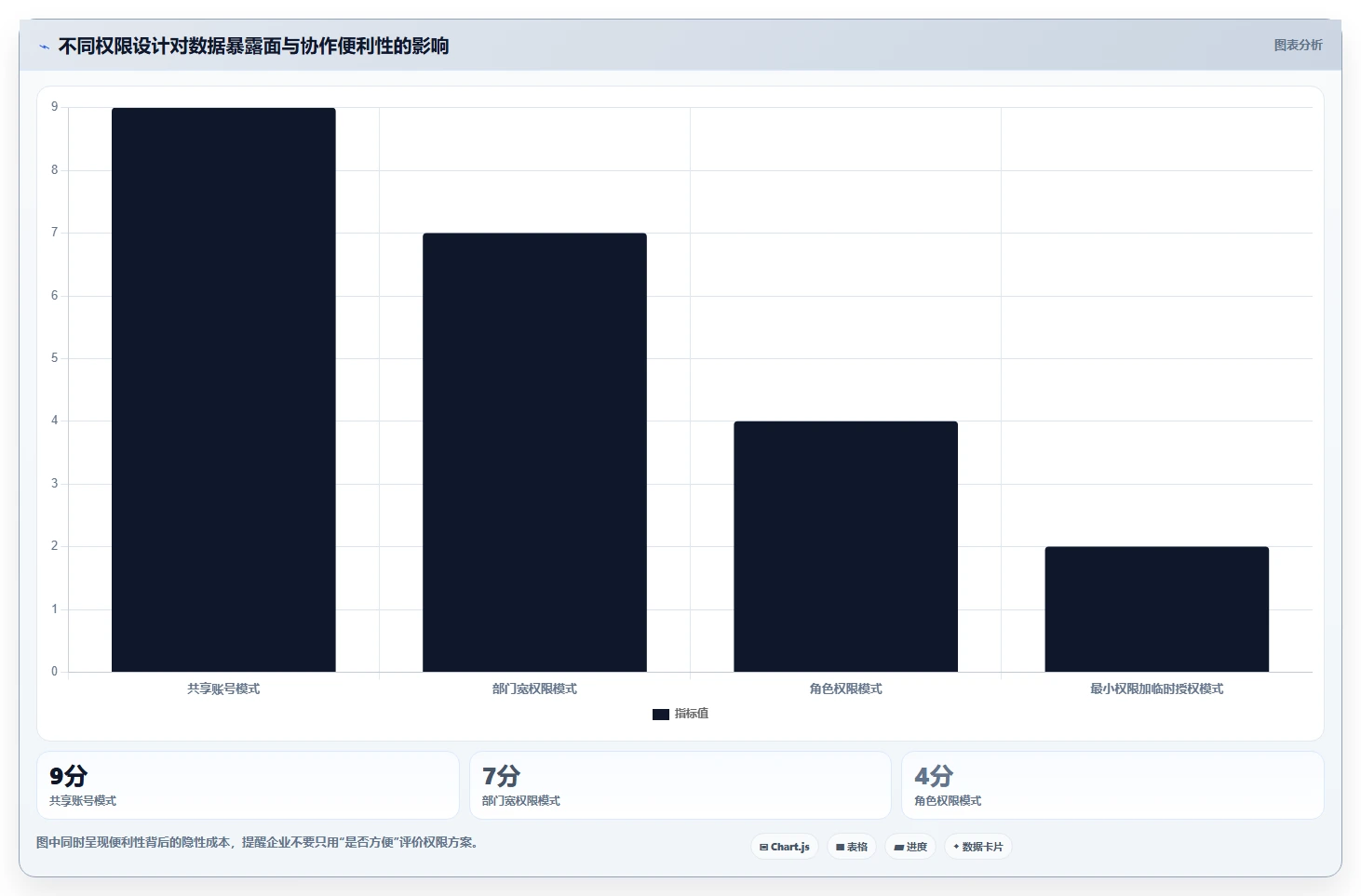Image resolution: width=1361 pixels, height=896 pixels.
Task: Open the 9分 共享账号模式 data card
Action: pyautogui.click(x=248, y=785)
